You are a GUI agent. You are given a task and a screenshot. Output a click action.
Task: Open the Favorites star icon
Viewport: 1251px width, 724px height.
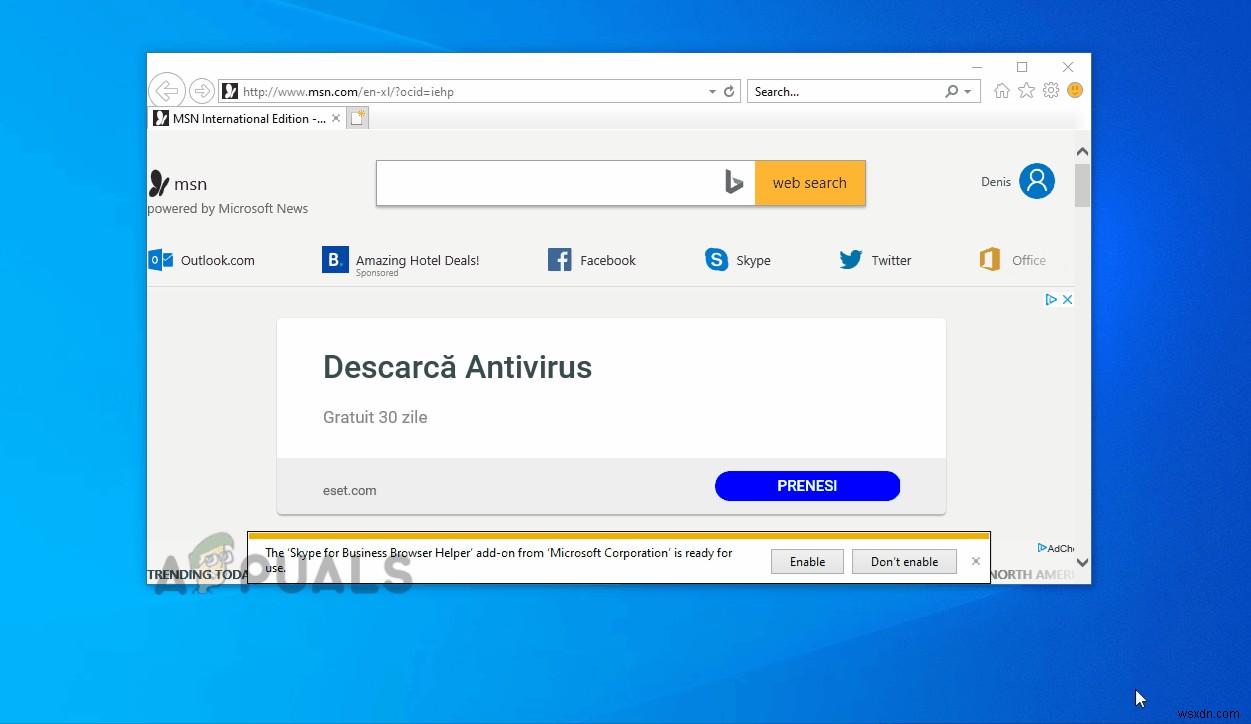pos(1026,90)
